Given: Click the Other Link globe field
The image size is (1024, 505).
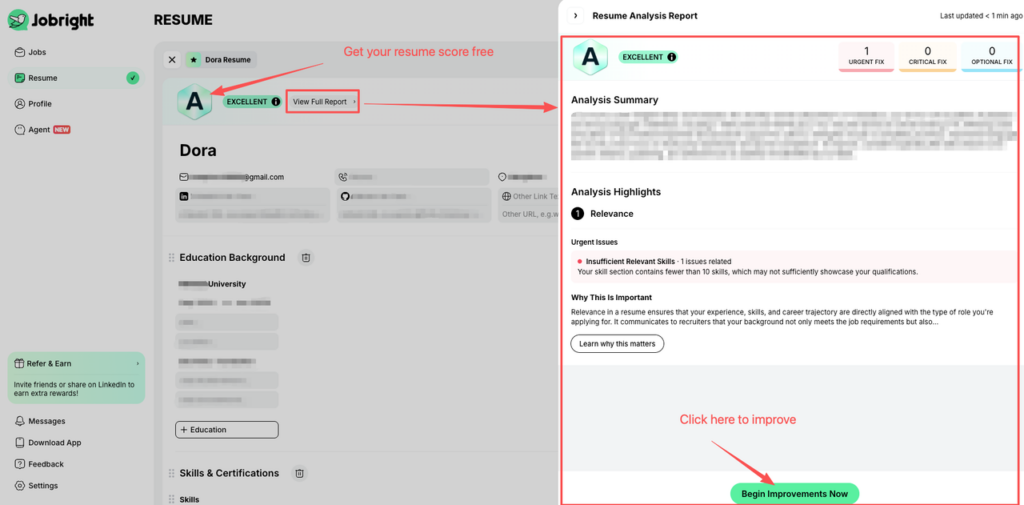Looking at the screenshot, I should (x=529, y=196).
